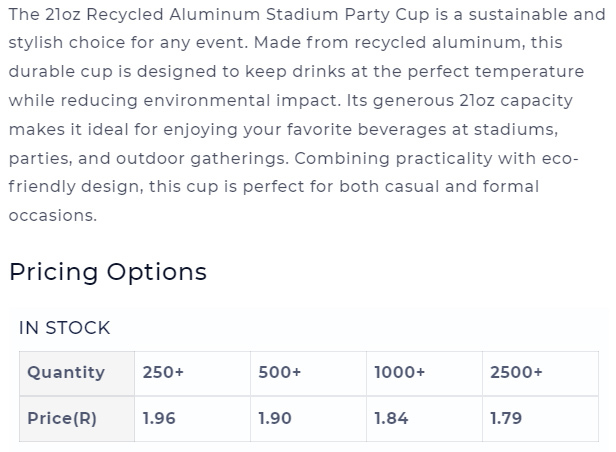Click the 1.84 price cell

pos(424,419)
